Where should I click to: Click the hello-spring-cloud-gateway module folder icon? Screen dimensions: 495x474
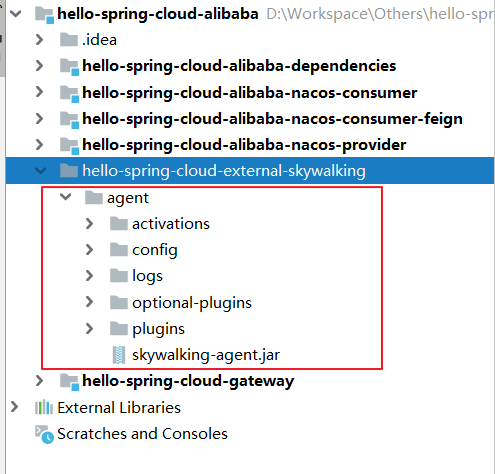(69, 382)
